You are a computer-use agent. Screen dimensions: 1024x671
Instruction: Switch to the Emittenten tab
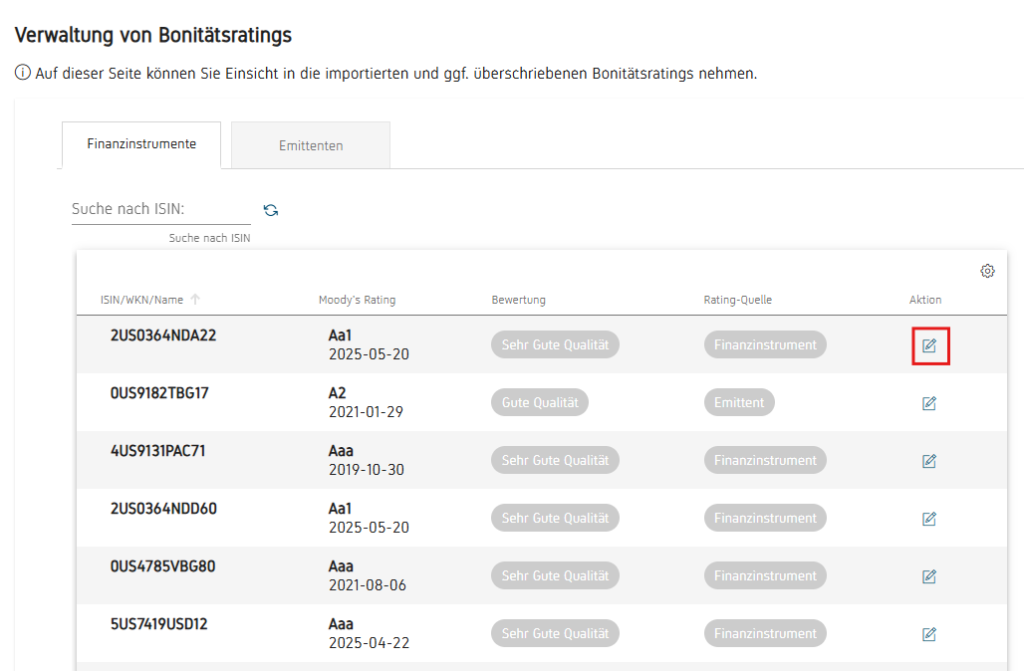tap(311, 145)
